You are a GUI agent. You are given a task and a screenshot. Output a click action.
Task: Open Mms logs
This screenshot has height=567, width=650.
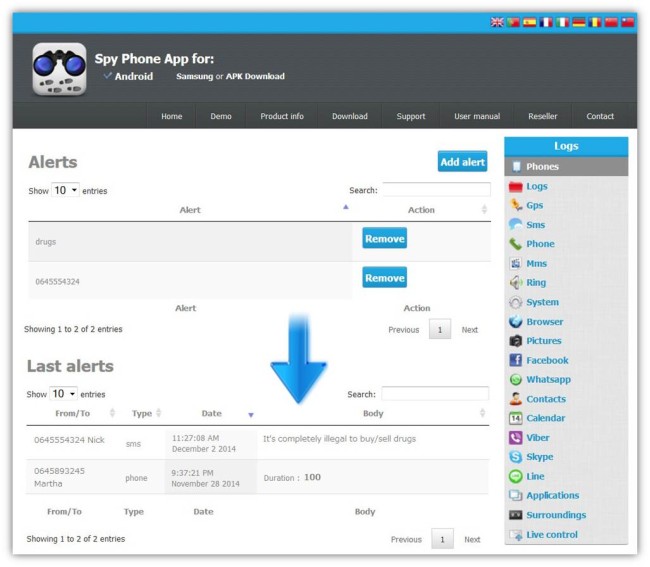pyautogui.click(x=528, y=264)
